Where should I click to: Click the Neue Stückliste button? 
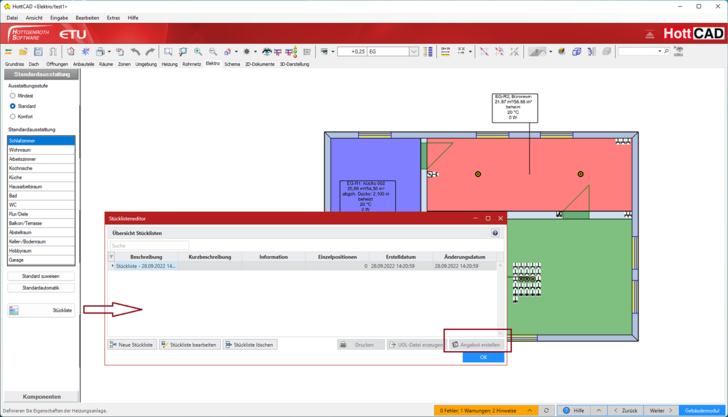pos(132,344)
